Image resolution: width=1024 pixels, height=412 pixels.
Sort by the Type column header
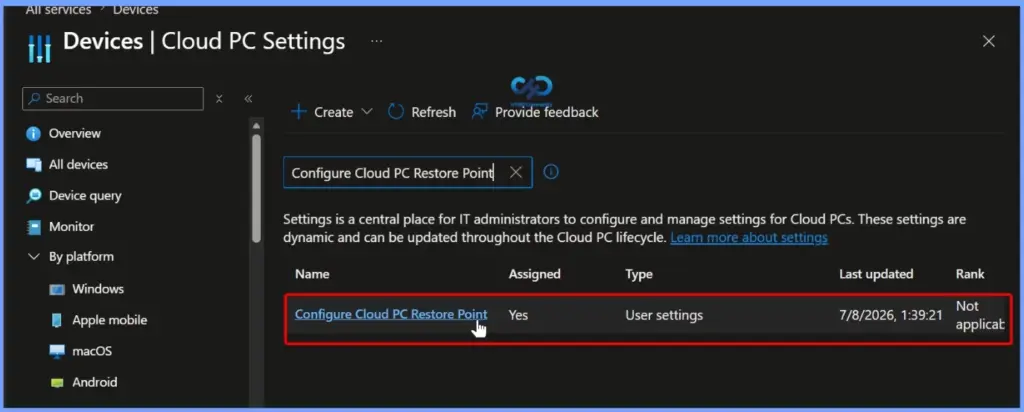[x=639, y=274]
